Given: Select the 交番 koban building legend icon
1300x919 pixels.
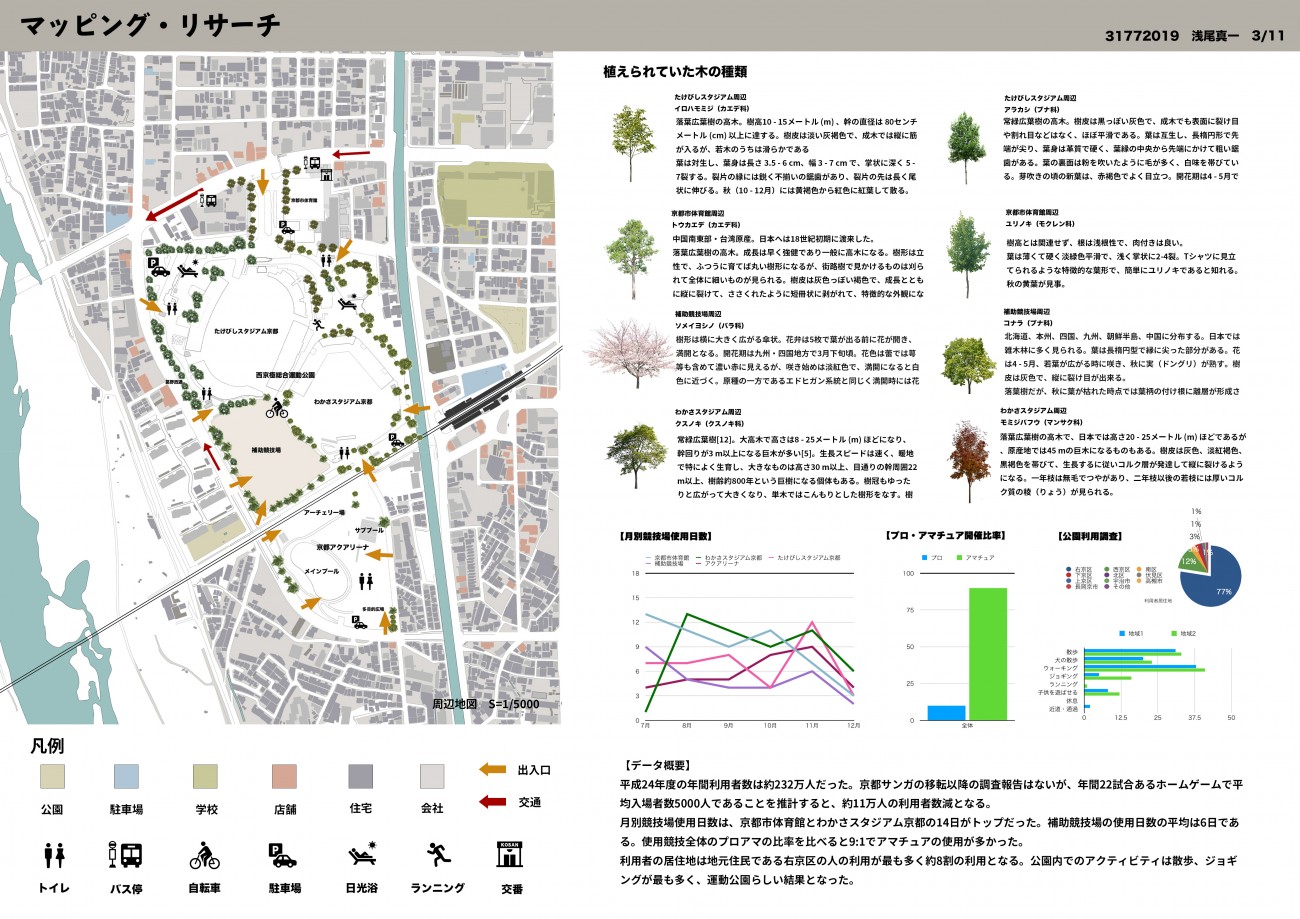Looking at the screenshot, I should [510, 855].
